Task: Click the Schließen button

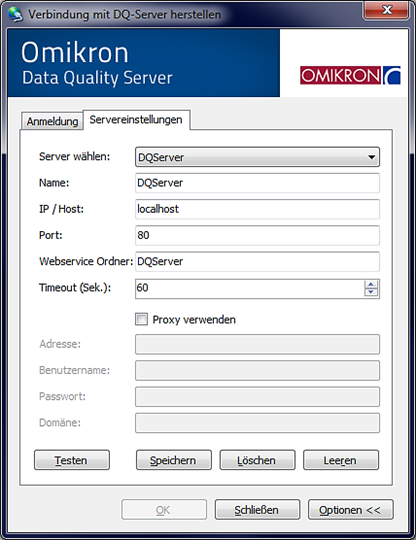Action: click(257, 510)
